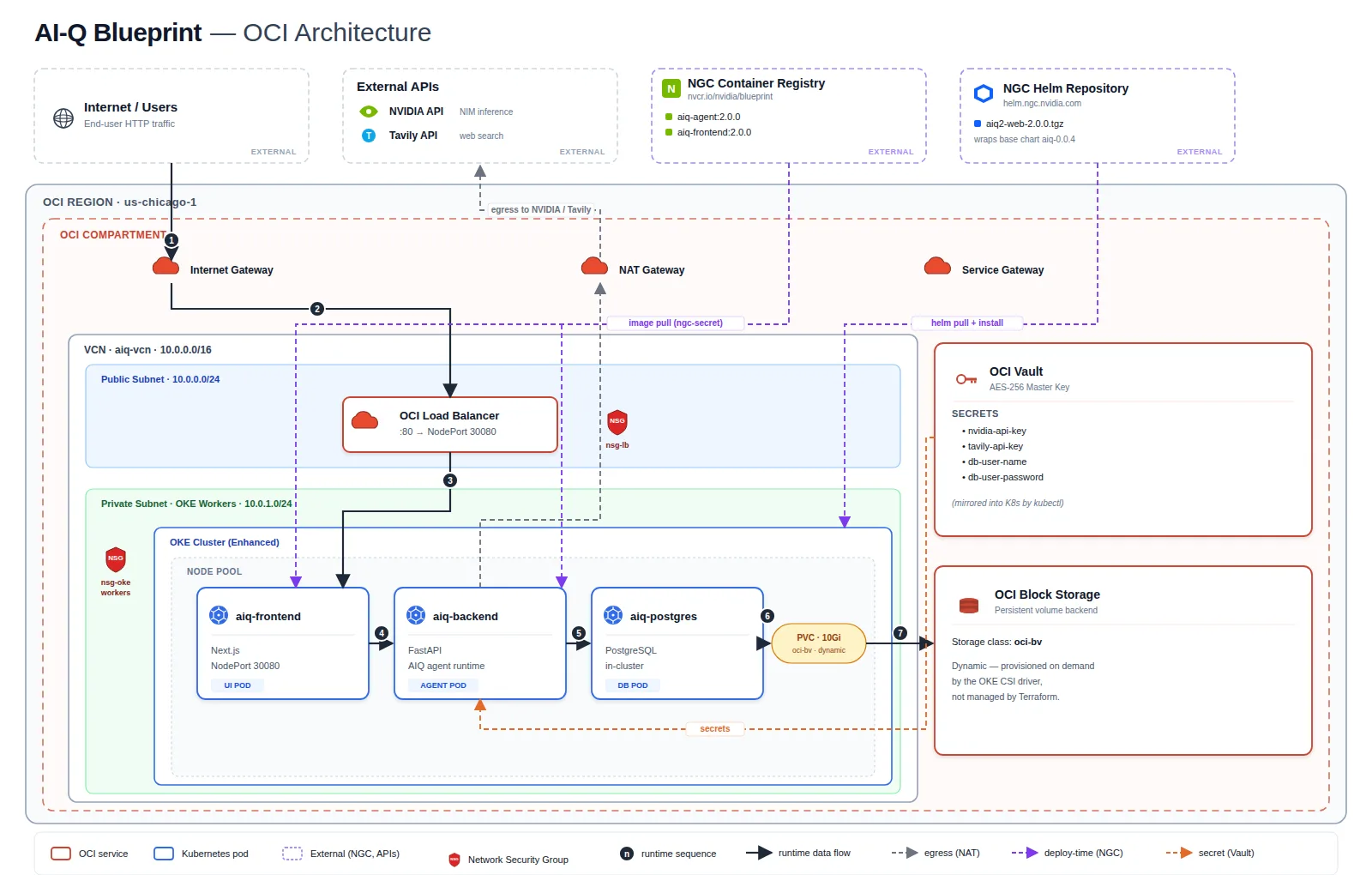Select the aiq-frontend:2.0.0 image entry
The height and width of the screenshot is (875, 1372).
708,132
